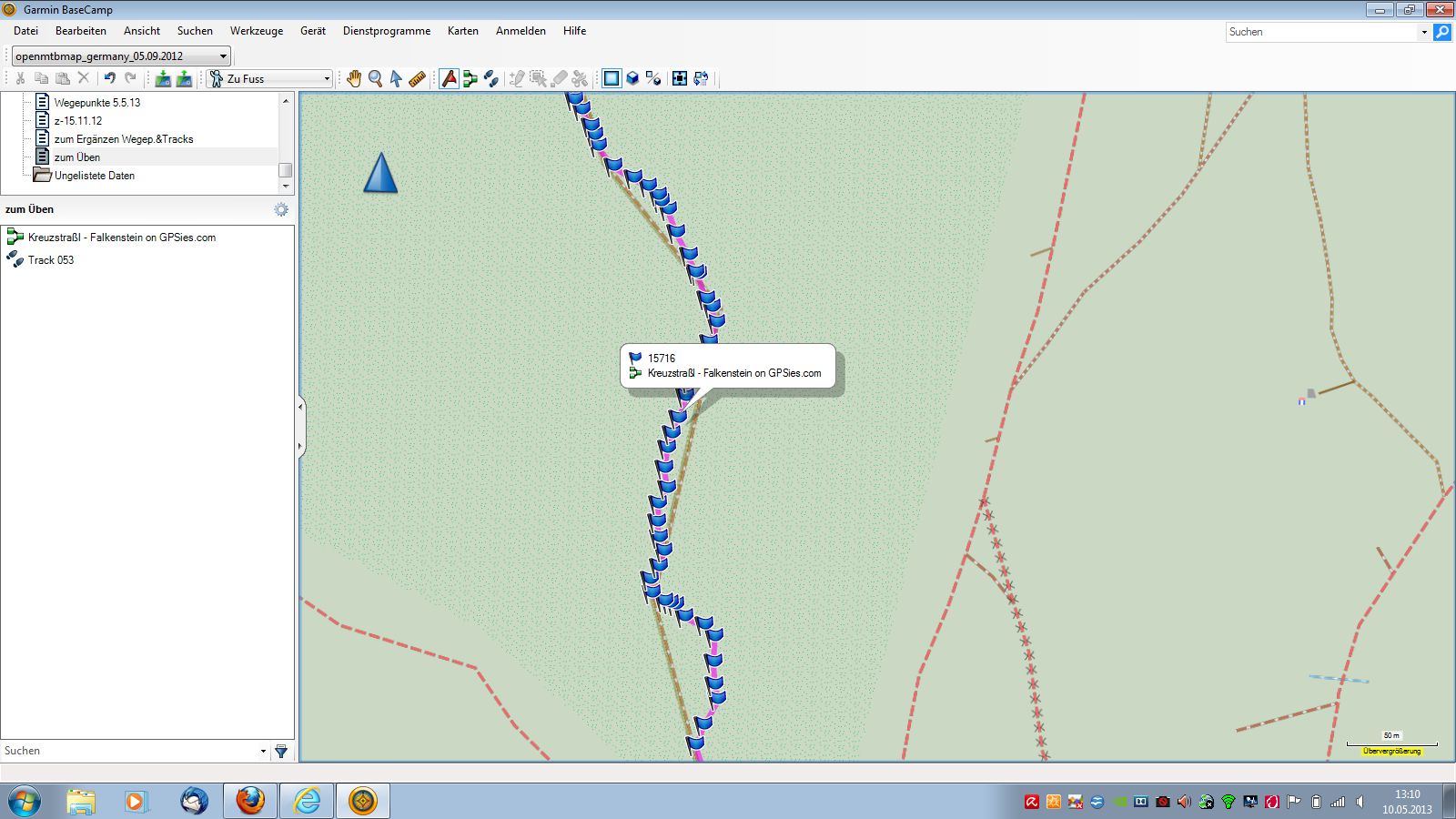1456x819 pixels.
Task: Select the Zoom magnifier tool
Action: pyautogui.click(x=375, y=79)
